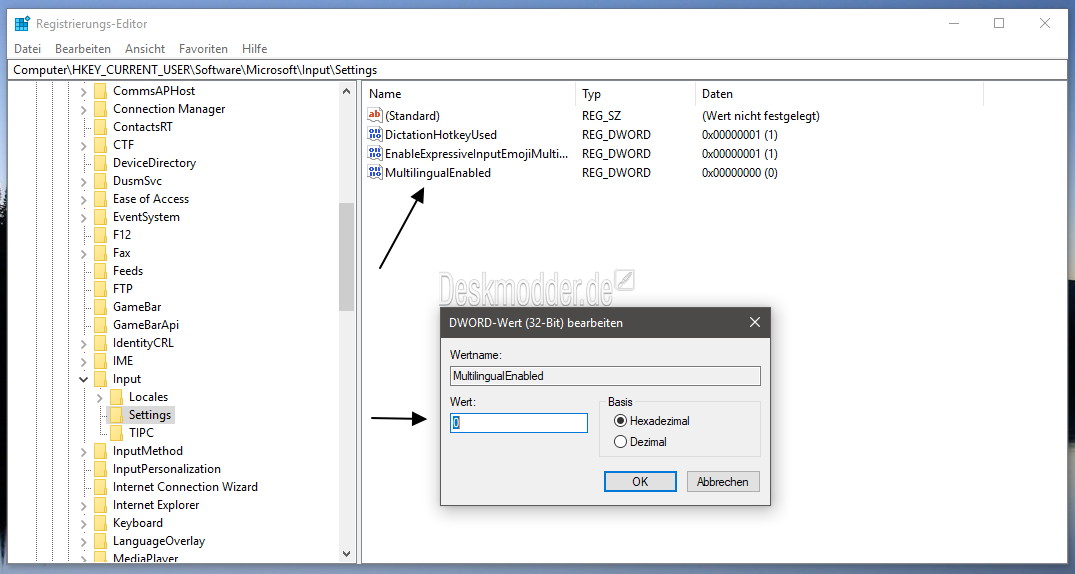Select the Dezimal radio button
Image resolution: width=1075 pixels, height=574 pixels.
click(x=620, y=442)
